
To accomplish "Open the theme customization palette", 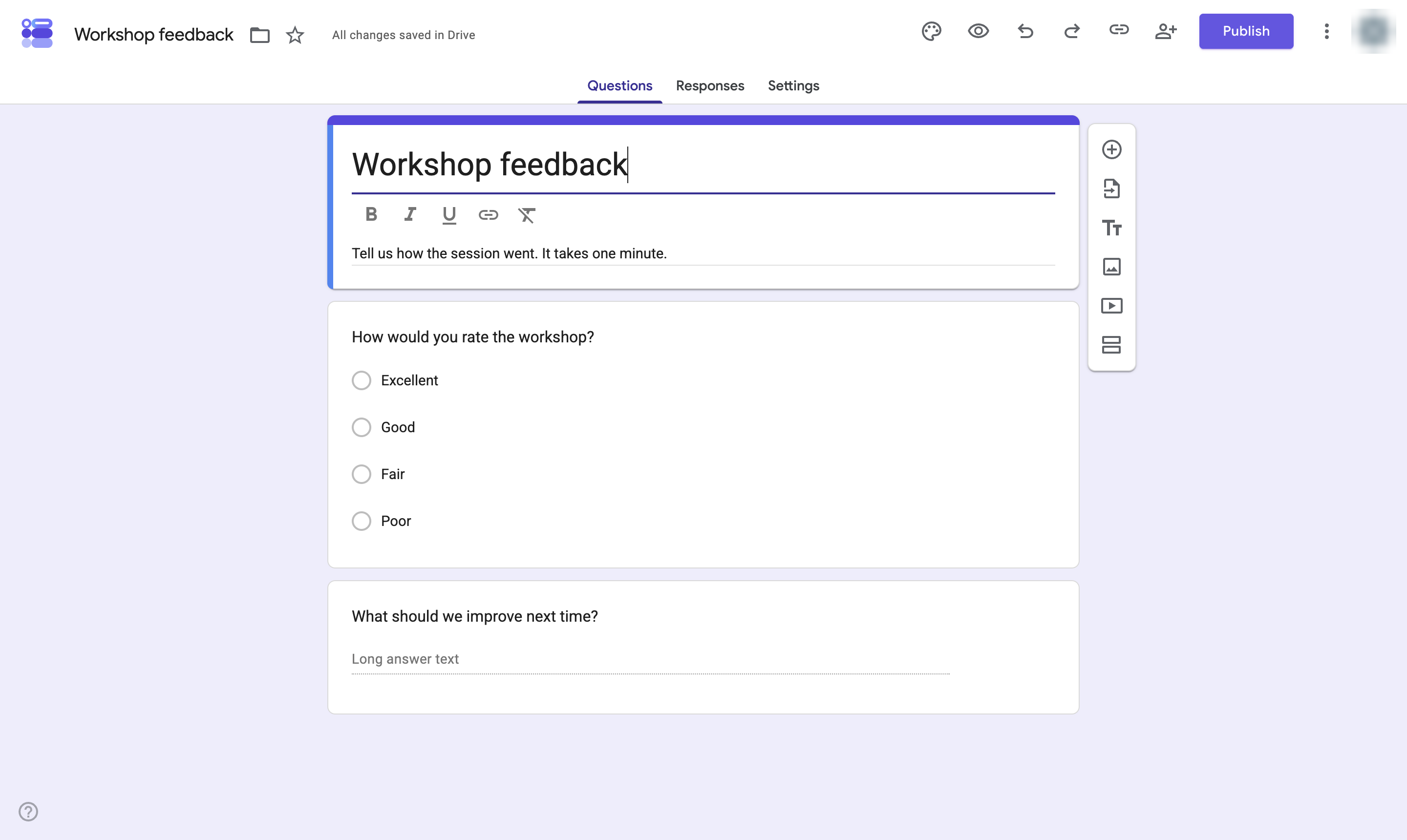I will point(931,31).
